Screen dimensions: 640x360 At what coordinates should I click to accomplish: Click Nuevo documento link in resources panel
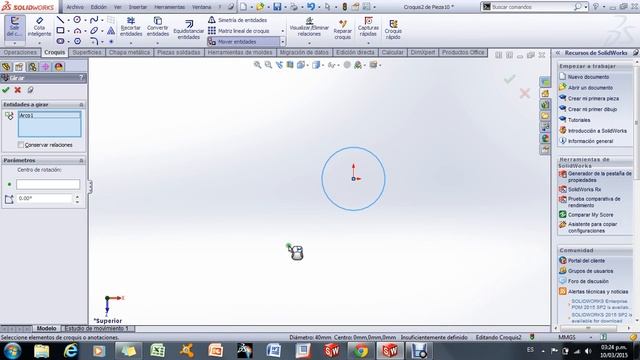[x=588, y=77]
